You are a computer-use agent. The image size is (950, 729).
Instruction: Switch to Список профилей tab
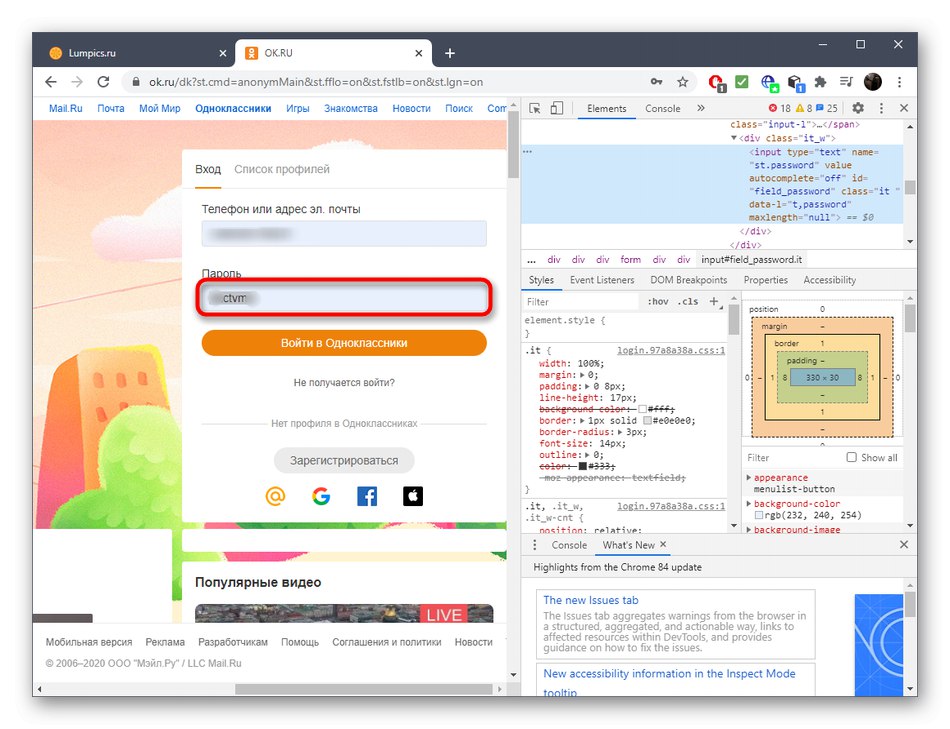(282, 169)
